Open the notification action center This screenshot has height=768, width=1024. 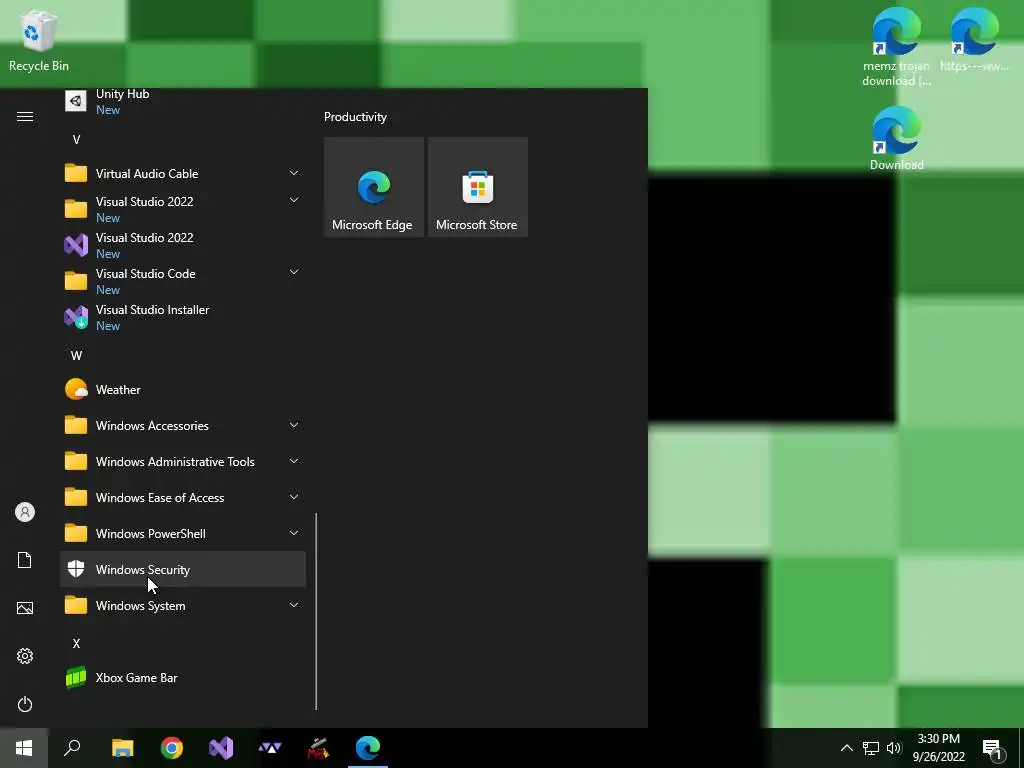(x=993, y=748)
